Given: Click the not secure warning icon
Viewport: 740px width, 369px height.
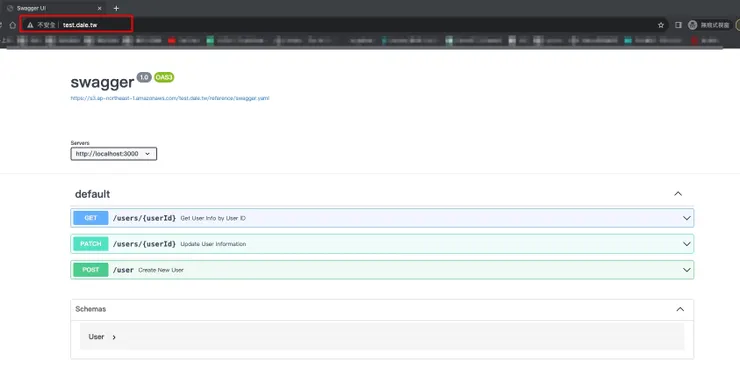Looking at the screenshot, I should pyautogui.click(x=30, y=25).
